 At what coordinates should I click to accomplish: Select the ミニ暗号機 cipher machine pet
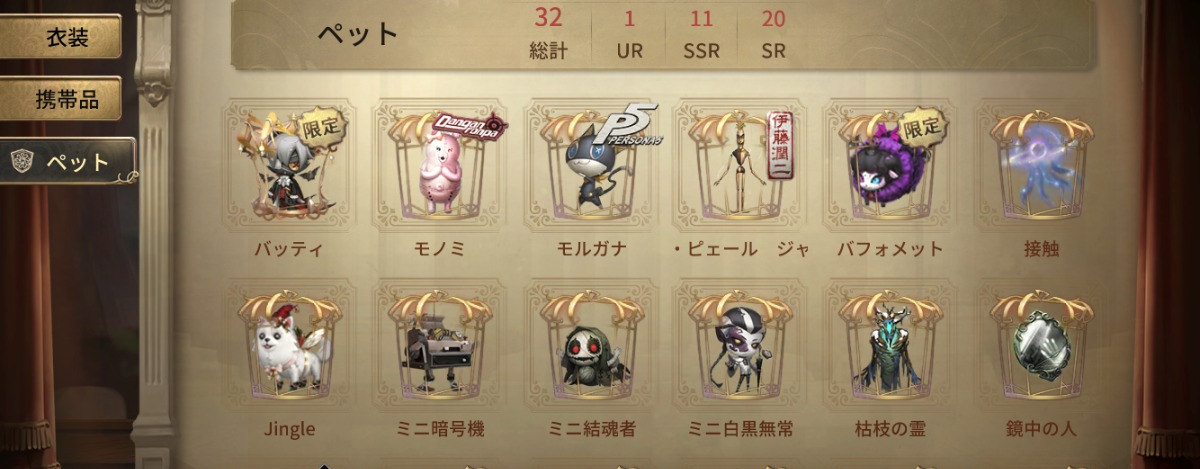[x=440, y=346]
